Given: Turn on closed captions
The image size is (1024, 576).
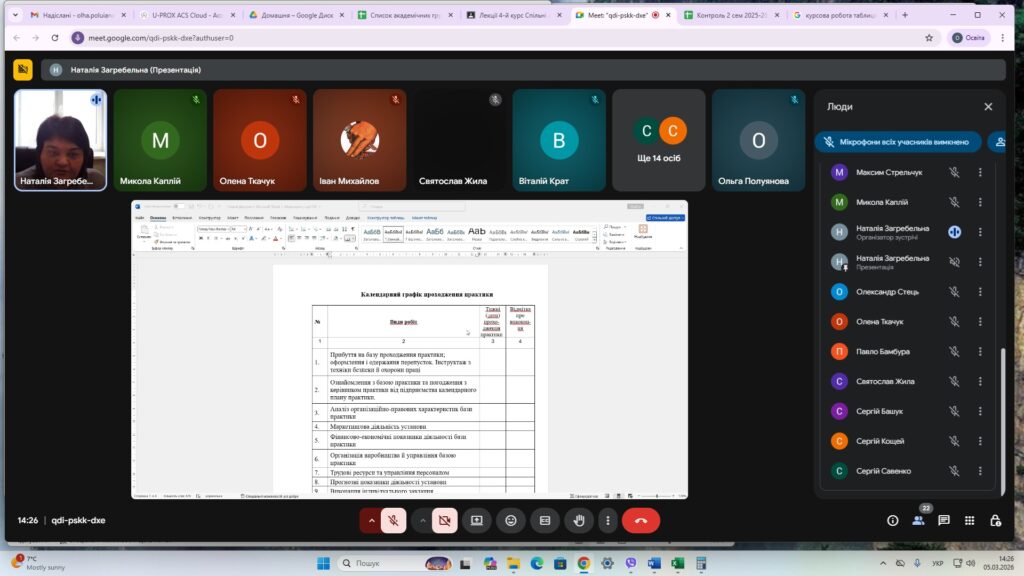Looking at the screenshot, I should point(545,520).
